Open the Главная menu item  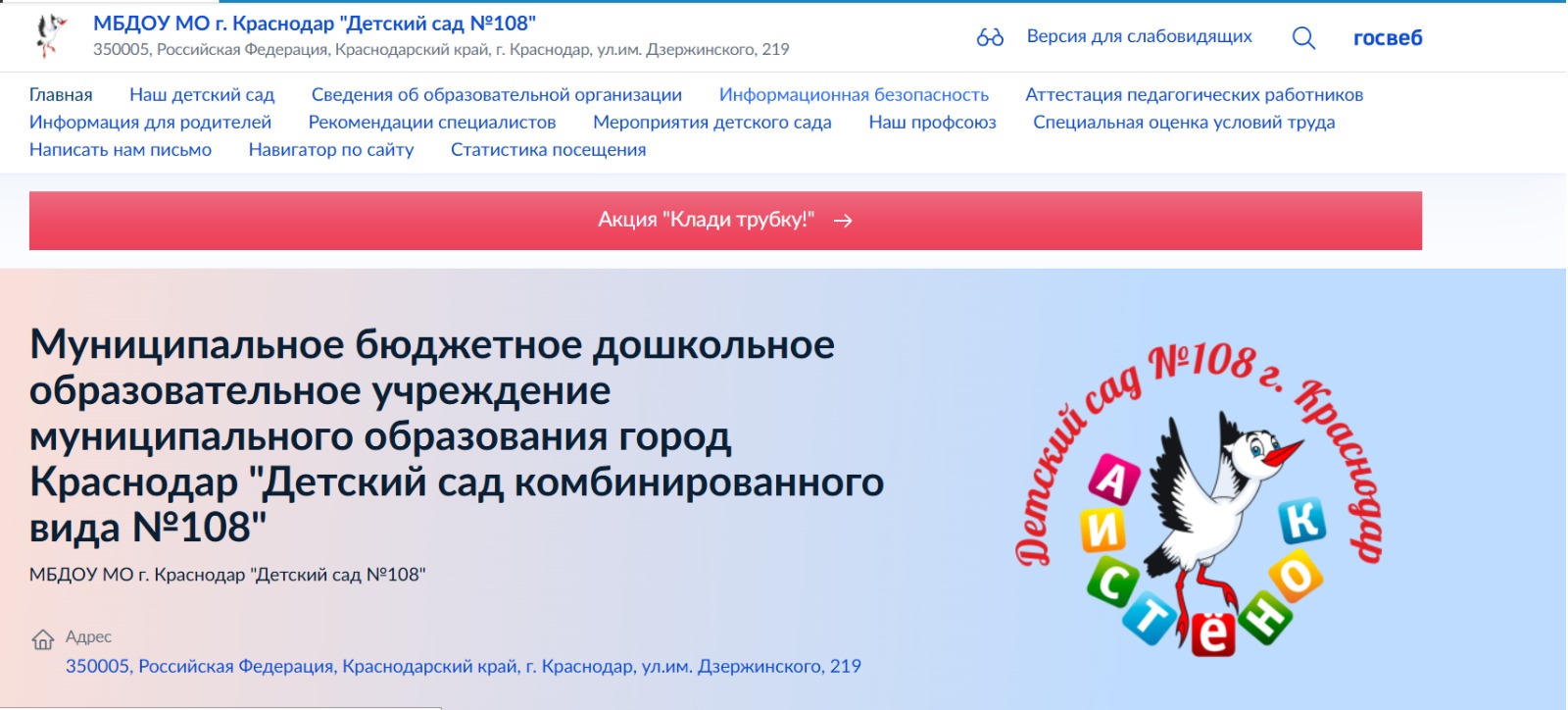click(x=61, y=95)
